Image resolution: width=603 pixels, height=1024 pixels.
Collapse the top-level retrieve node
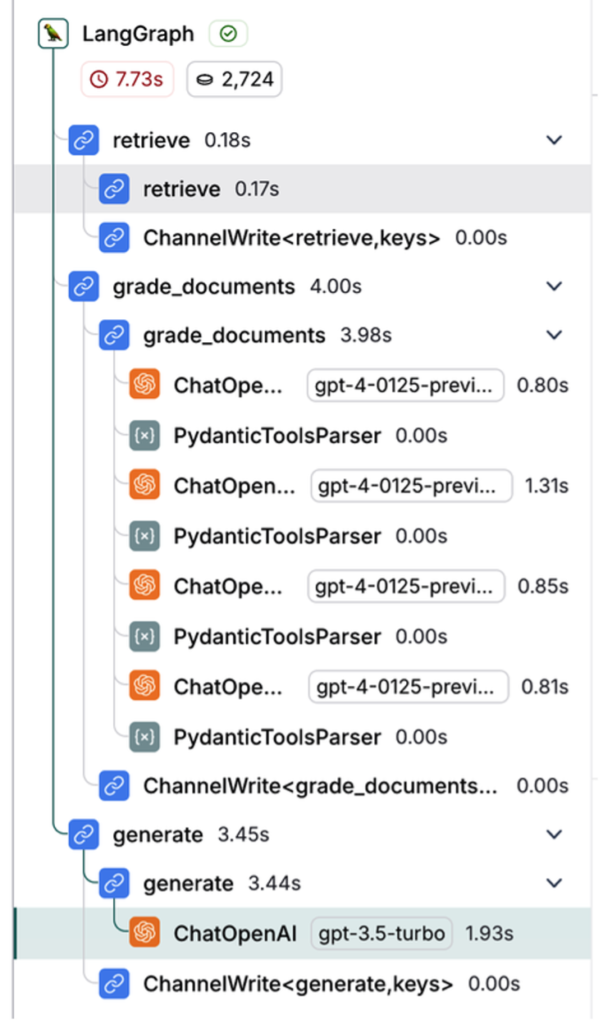554,140
